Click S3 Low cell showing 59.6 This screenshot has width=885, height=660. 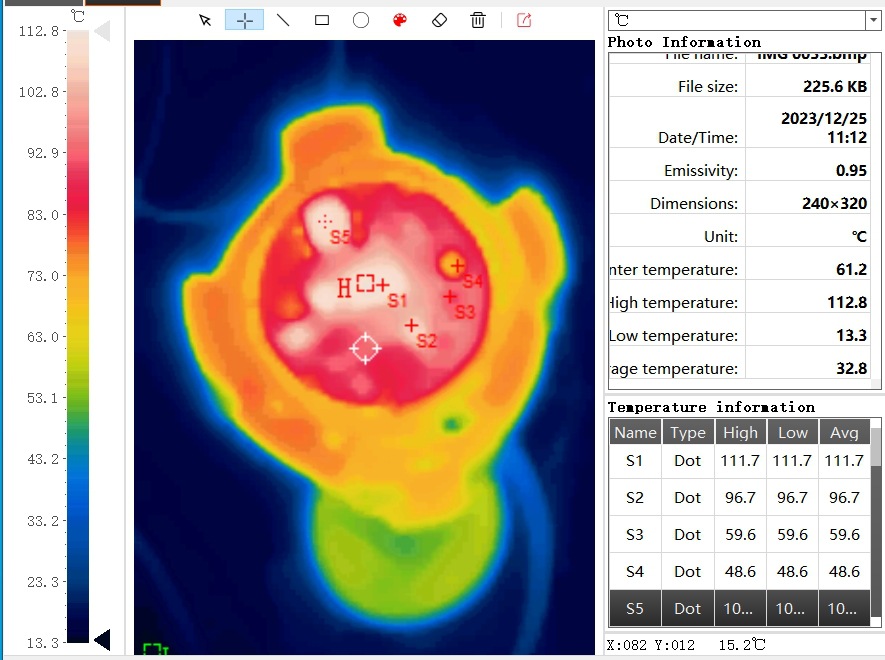792,535
